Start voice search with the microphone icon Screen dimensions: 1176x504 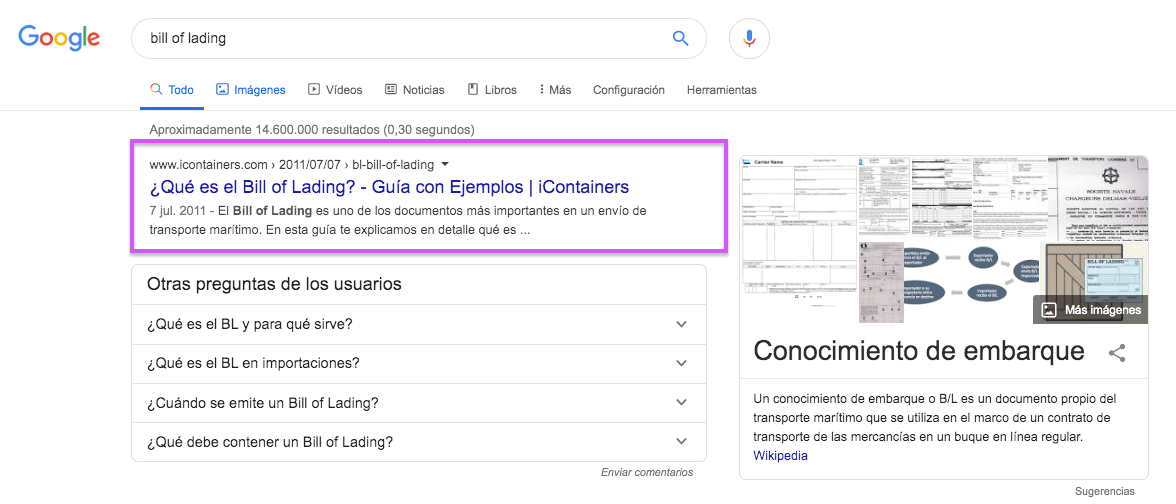pyautogui.click(x=749, y=38)
